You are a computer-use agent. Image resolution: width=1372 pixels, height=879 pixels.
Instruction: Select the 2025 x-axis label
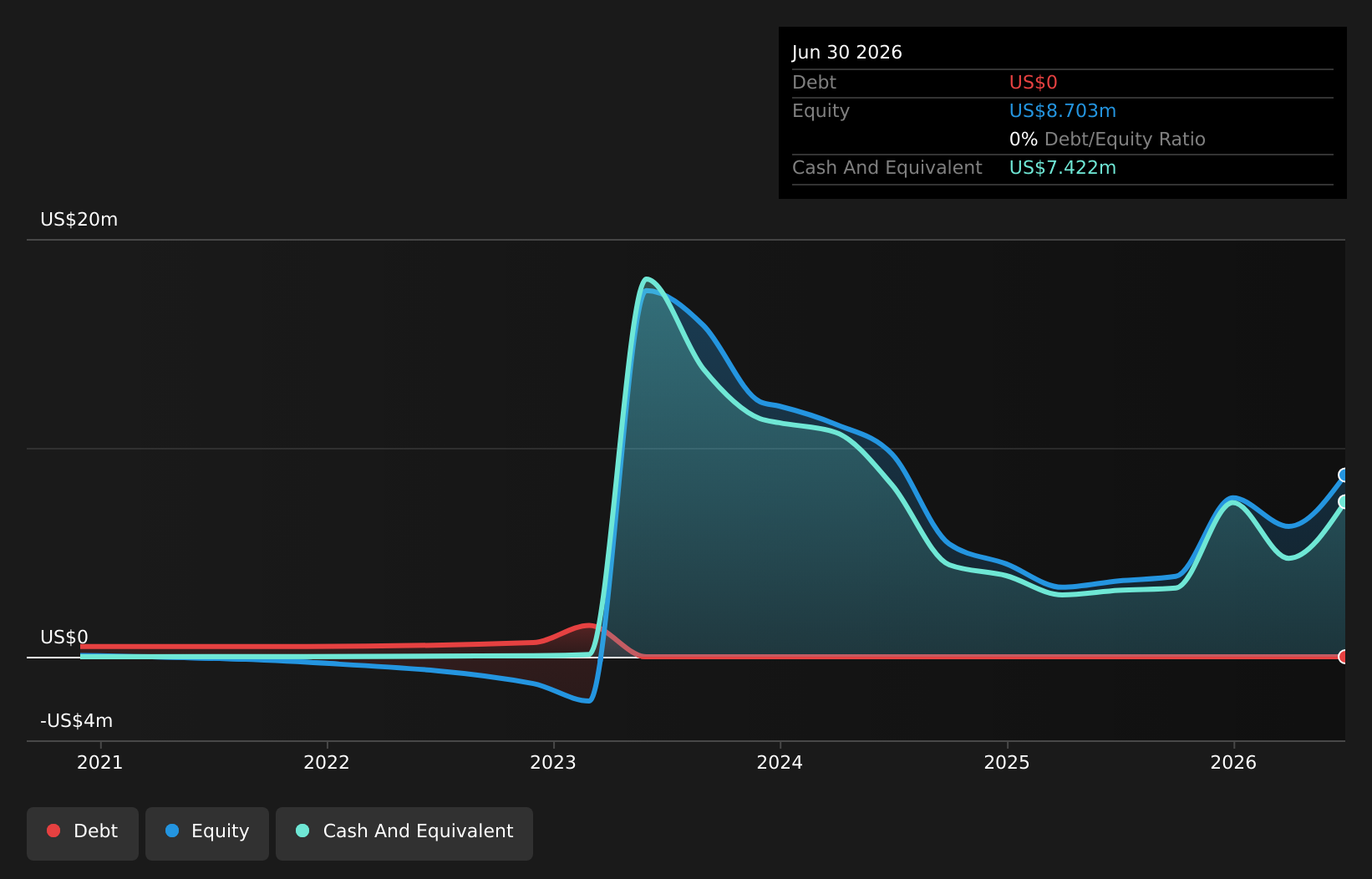coord(1007,763)
